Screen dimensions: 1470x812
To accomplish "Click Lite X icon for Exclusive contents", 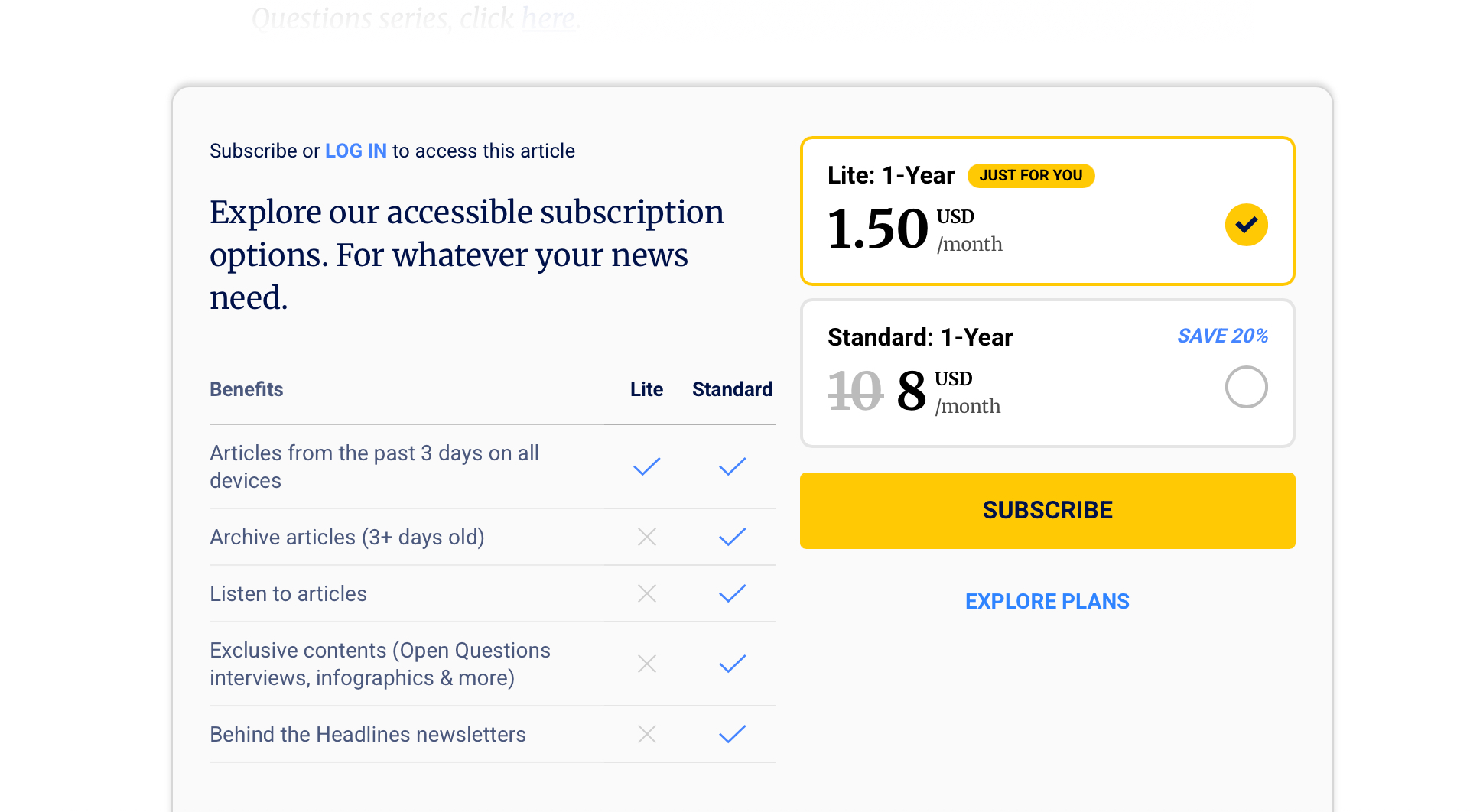I will 646,664.
